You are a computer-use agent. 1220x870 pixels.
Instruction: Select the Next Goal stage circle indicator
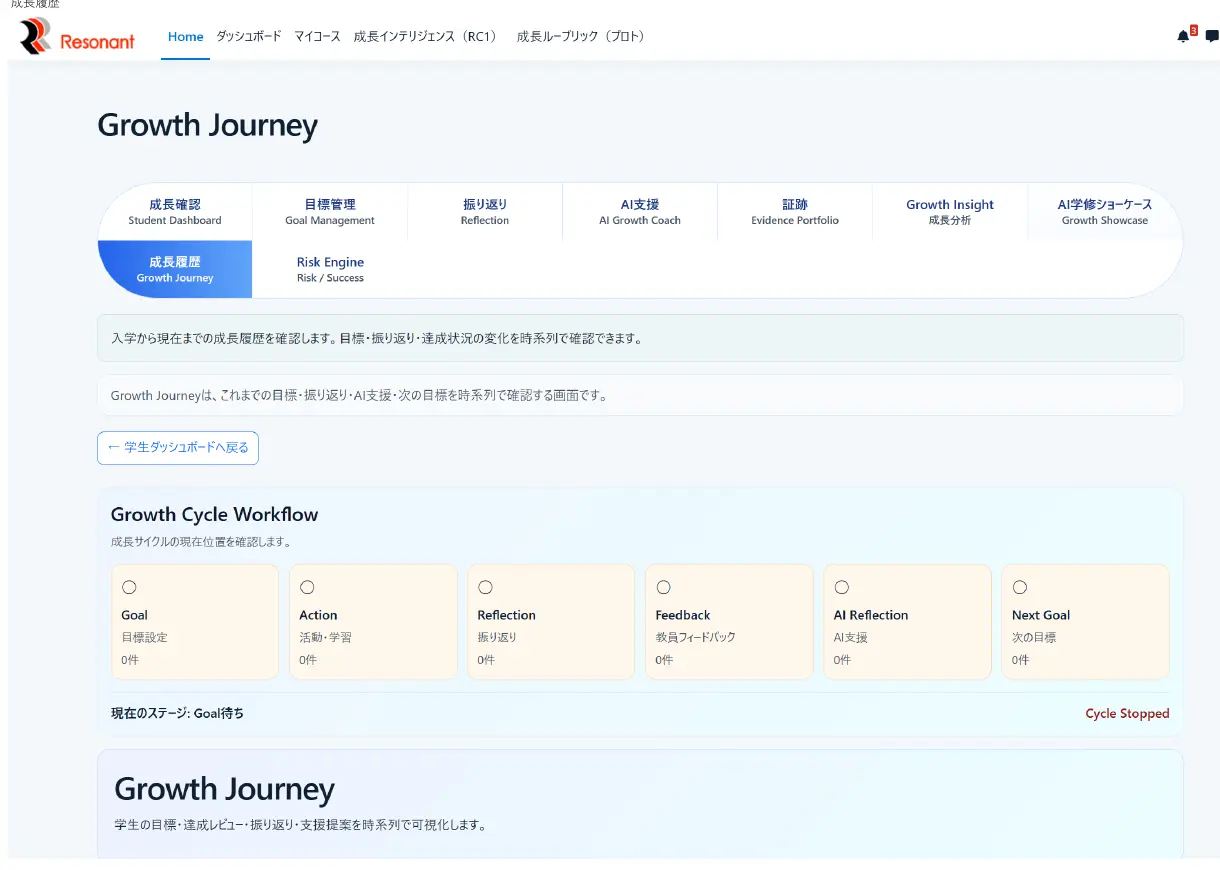(x=1019, y=587)
